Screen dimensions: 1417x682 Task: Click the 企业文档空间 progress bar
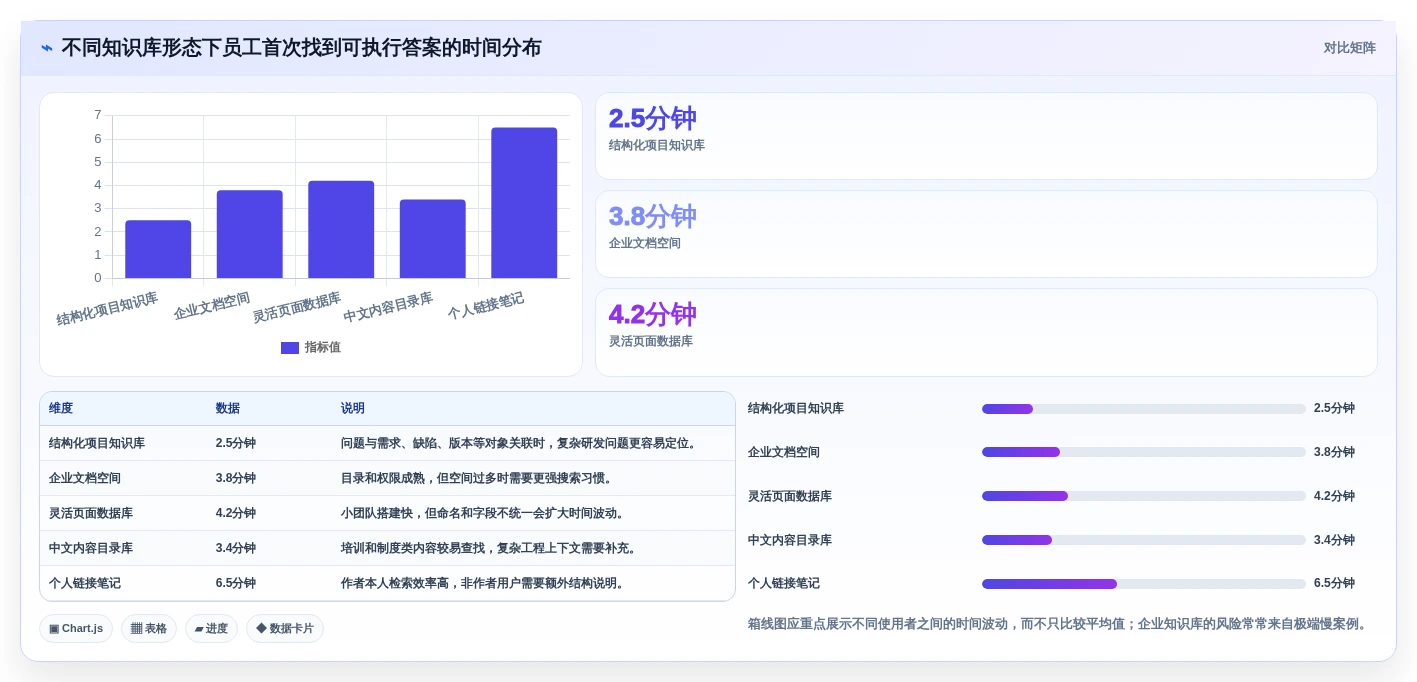pyautogui.click(x=1144, y=452)
